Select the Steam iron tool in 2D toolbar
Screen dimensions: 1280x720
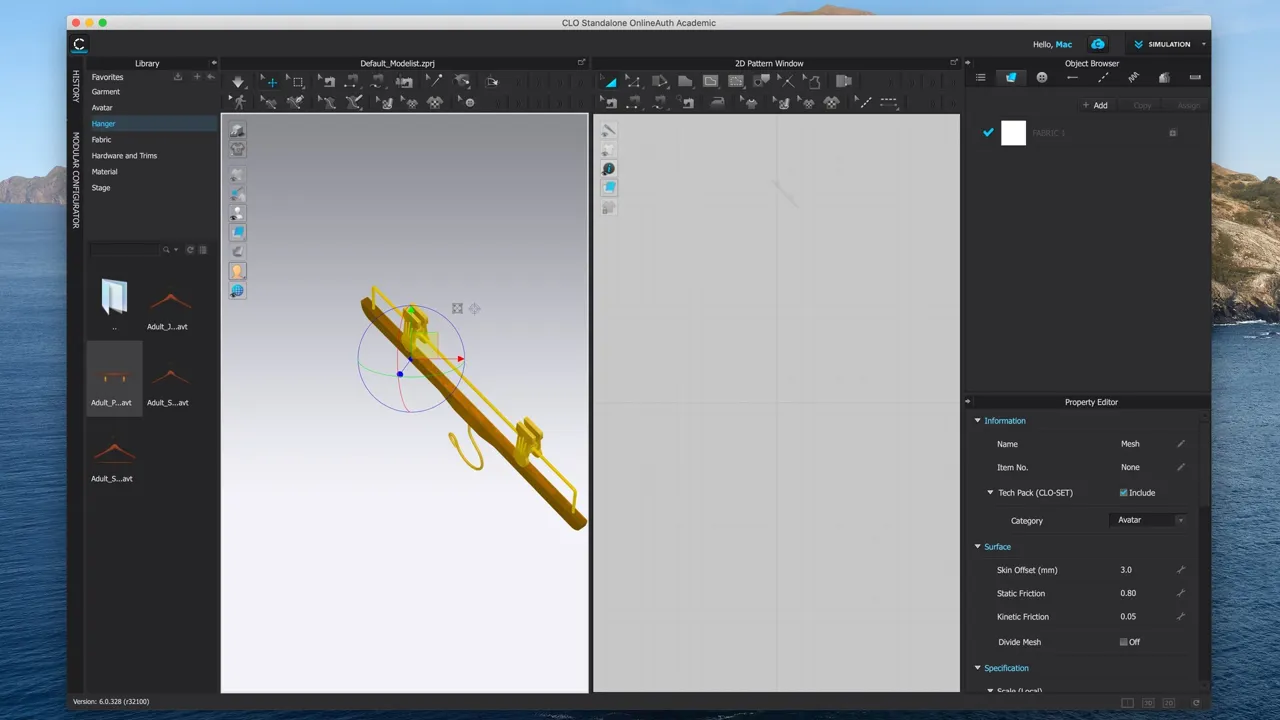(x=717, y=102)
